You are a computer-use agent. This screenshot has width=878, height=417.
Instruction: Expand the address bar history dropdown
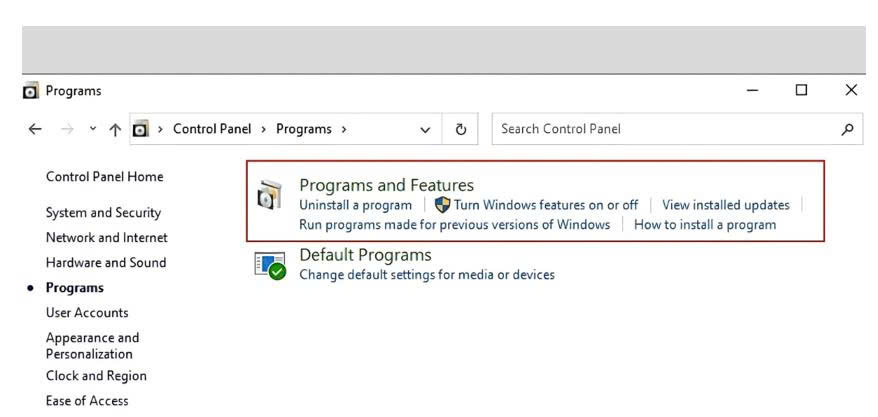click(x=425, y=130)
